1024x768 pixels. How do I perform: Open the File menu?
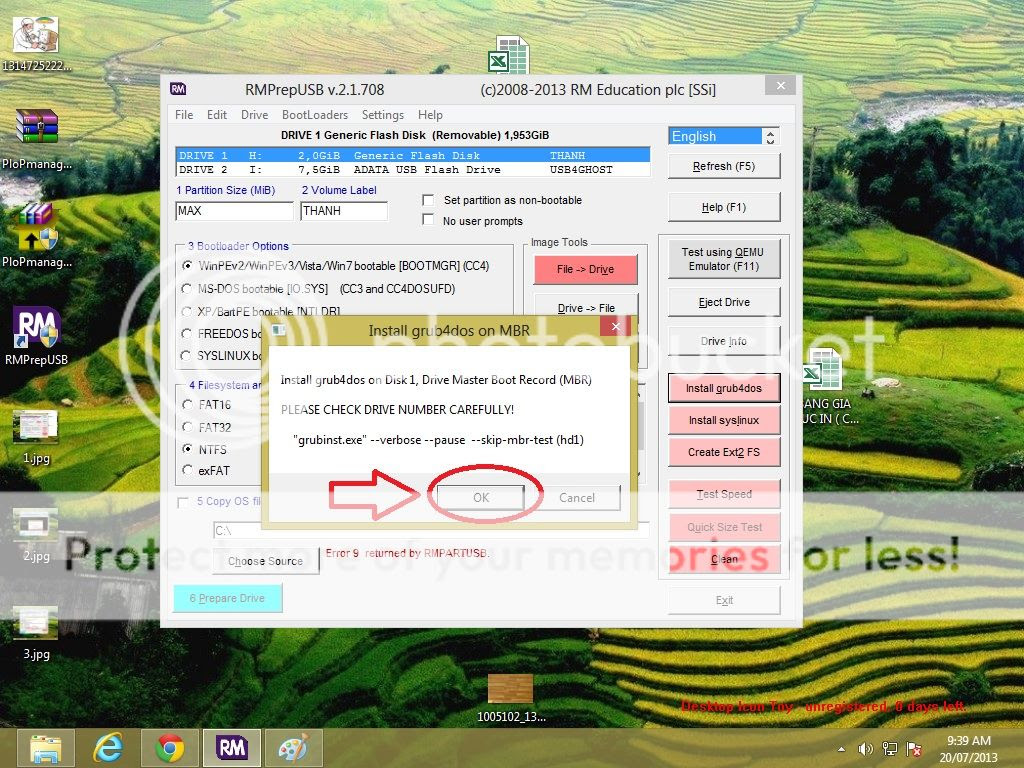tap(184, 115)
